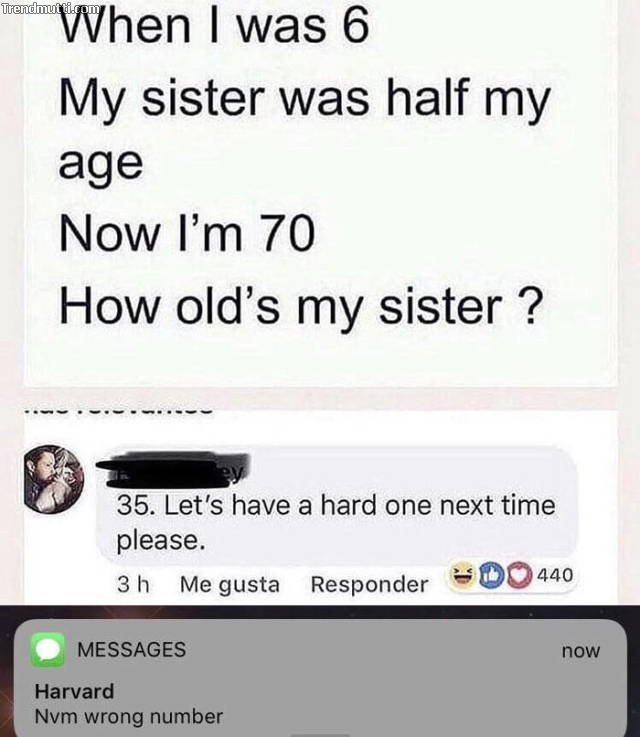Click the red heart Love reaction icon
This screenshot has width=640, height=737.
coord(519,575)
